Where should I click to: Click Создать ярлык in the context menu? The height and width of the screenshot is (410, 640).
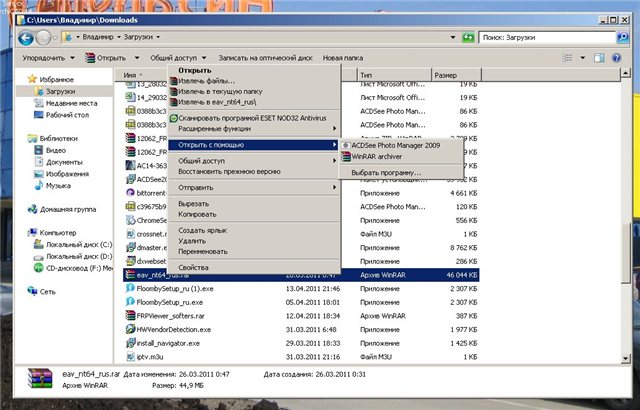tap(202, 230)
